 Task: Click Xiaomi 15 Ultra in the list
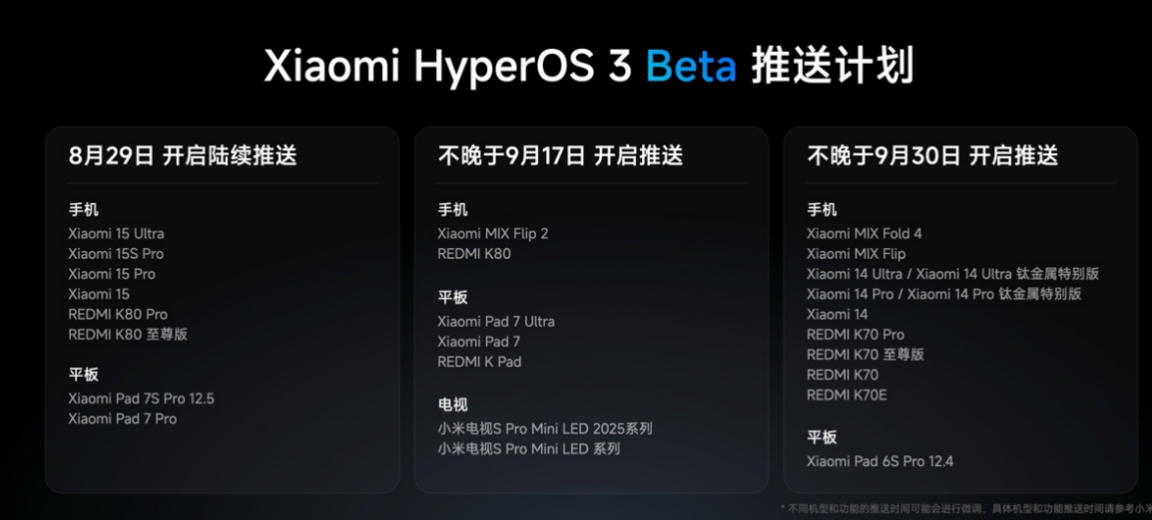point(116,234)
